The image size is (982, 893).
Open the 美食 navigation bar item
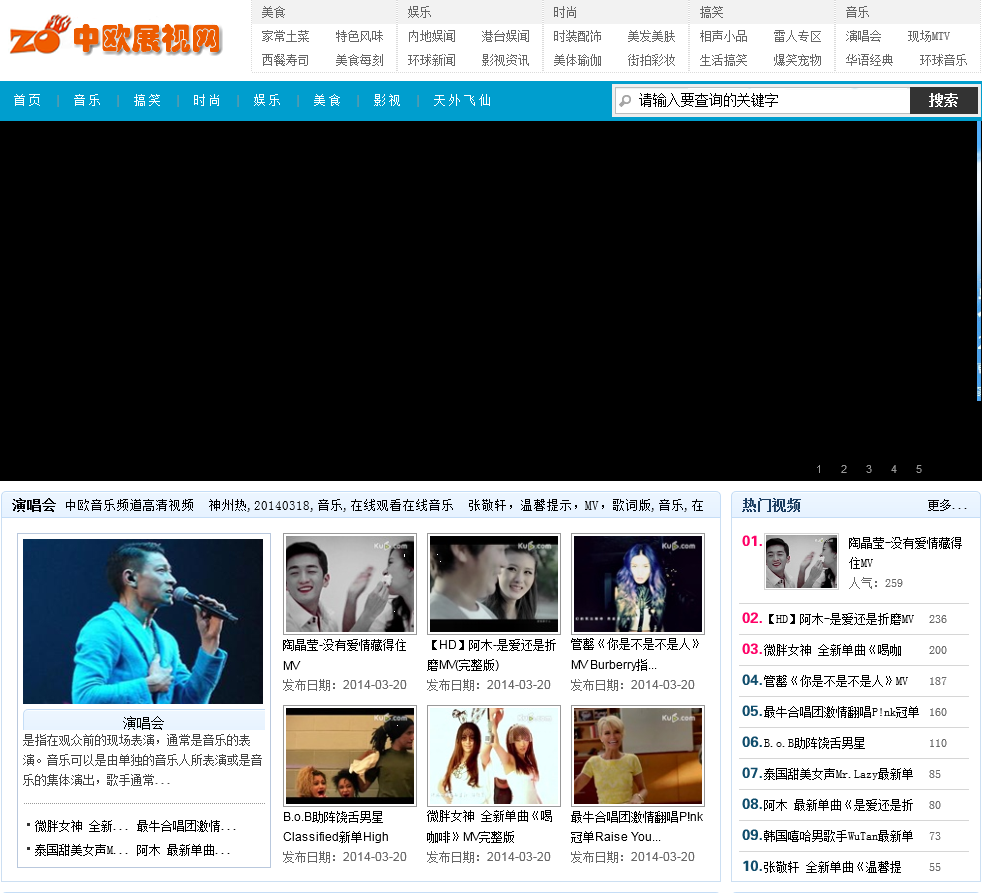point(327,100)
